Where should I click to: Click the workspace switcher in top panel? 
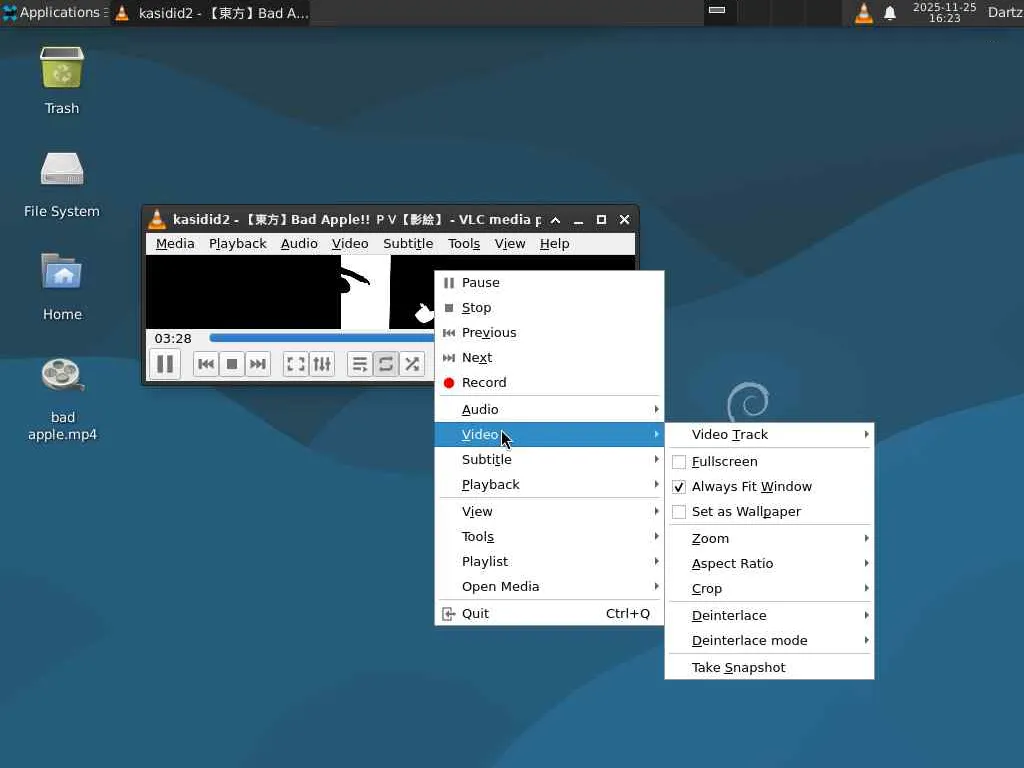click(772, 12)
